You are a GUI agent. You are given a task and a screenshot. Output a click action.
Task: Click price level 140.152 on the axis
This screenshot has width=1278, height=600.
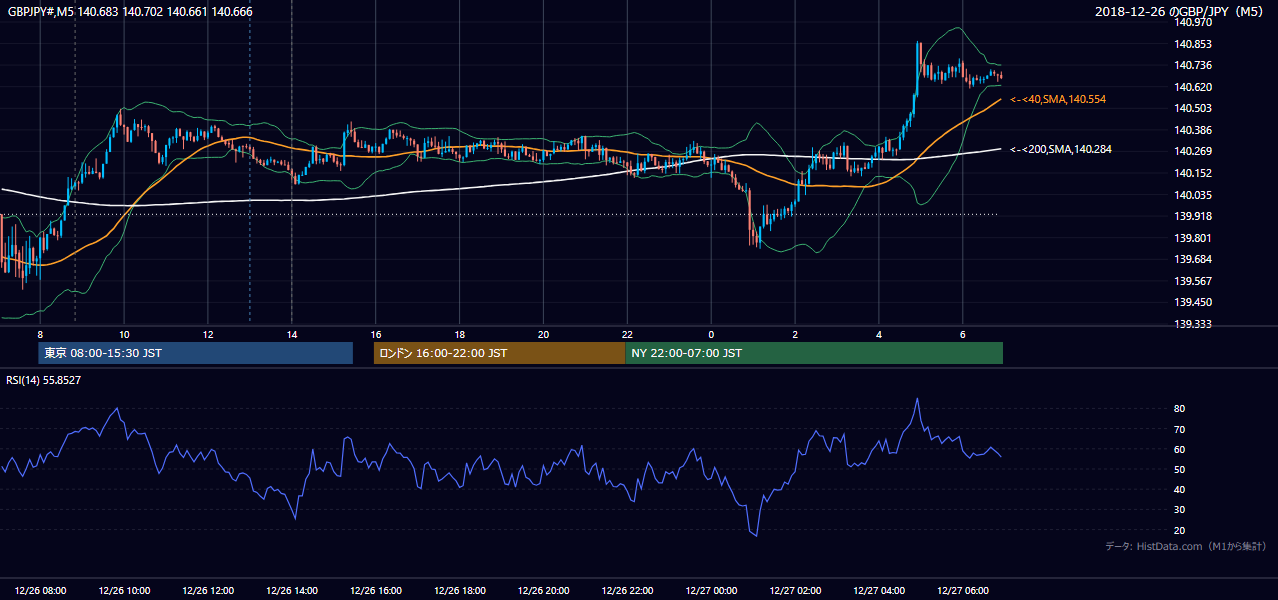[1193, 174]
